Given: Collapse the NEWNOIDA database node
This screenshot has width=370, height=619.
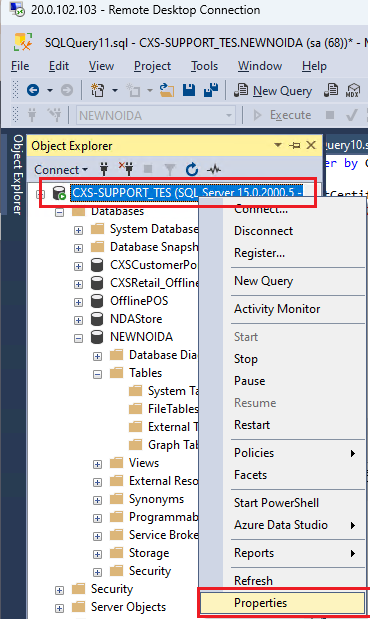Looking at the screenshot, I should pyautogui.click(x=79, y=338).
